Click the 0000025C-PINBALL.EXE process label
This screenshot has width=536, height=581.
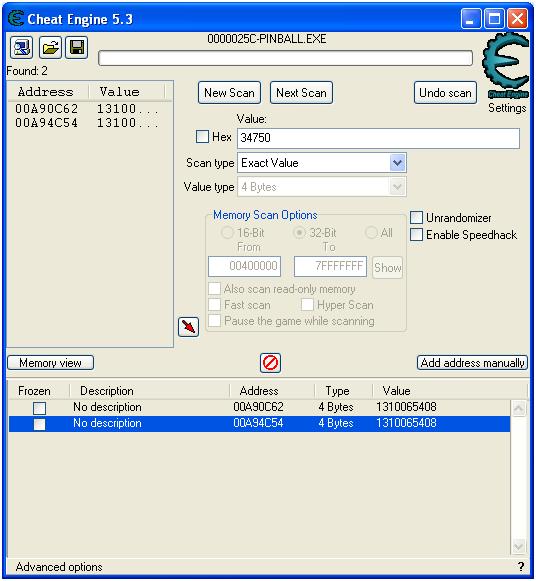click(267, 39)
